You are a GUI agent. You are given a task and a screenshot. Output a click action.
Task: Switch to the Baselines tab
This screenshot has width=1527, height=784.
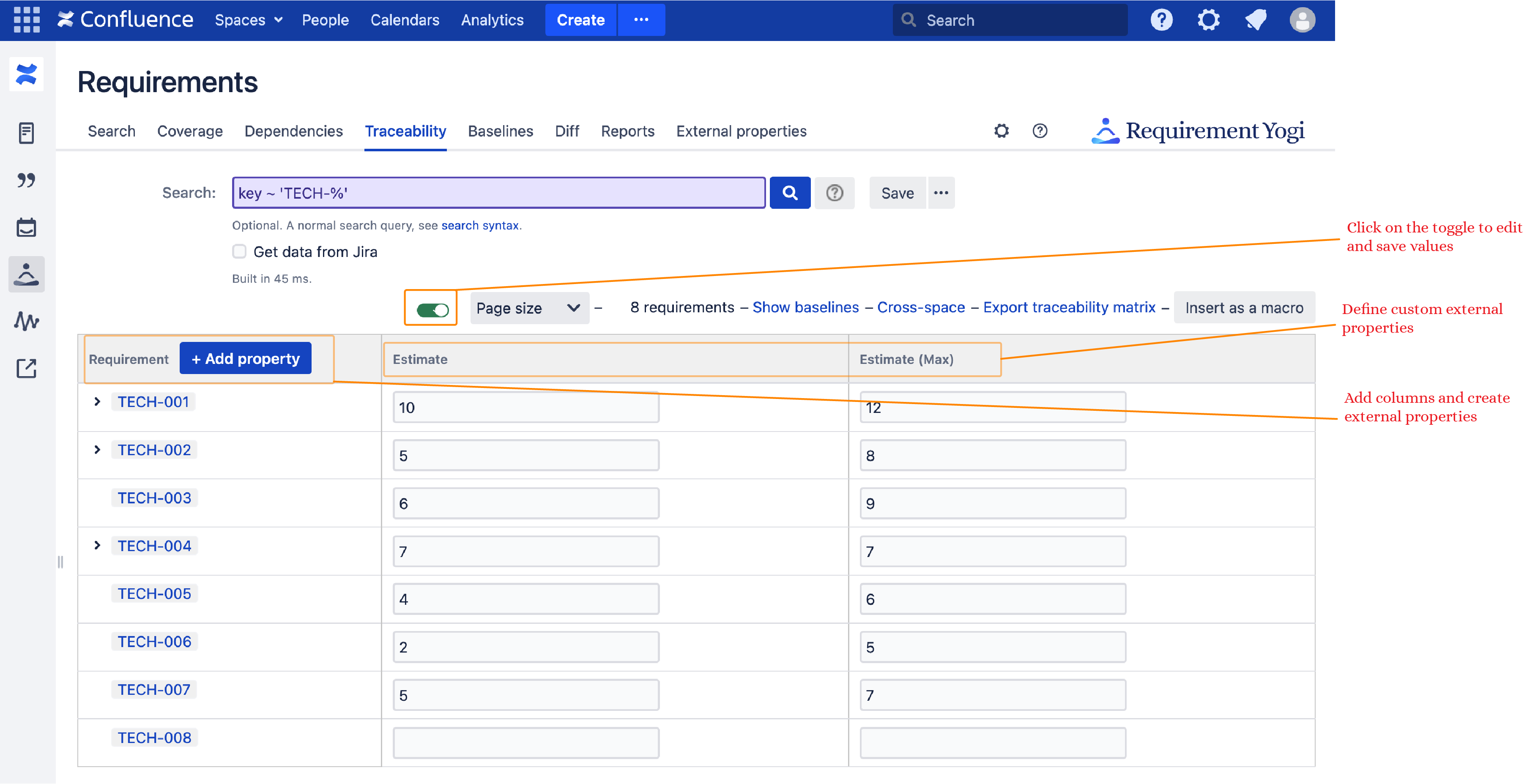click(500, 131)
